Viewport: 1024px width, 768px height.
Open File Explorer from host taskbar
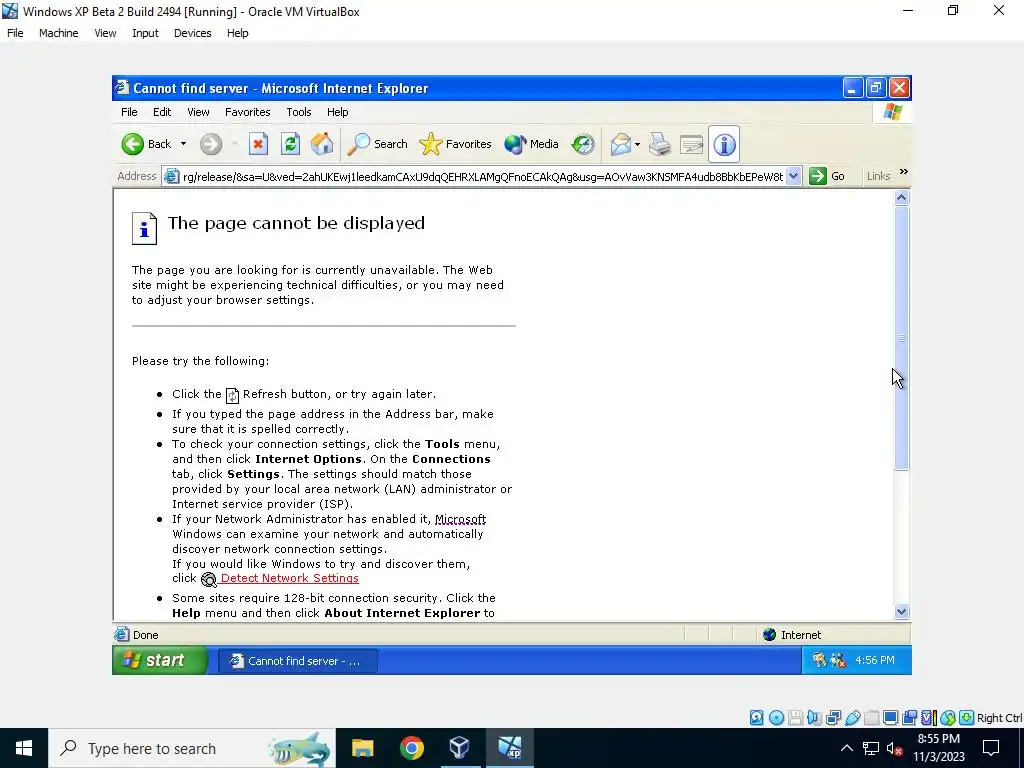362,748
